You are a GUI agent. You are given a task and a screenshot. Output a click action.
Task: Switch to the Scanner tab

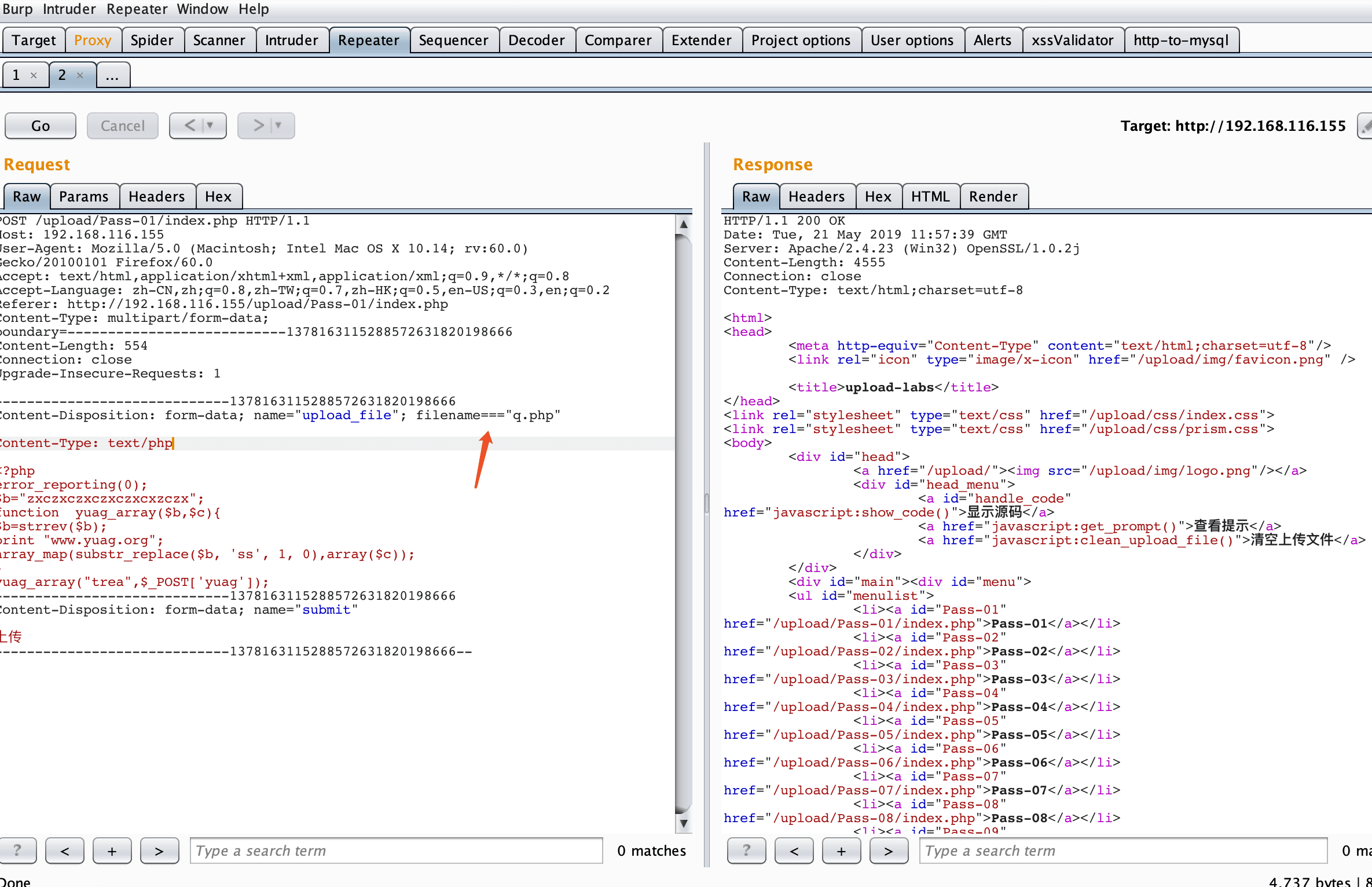219,40
